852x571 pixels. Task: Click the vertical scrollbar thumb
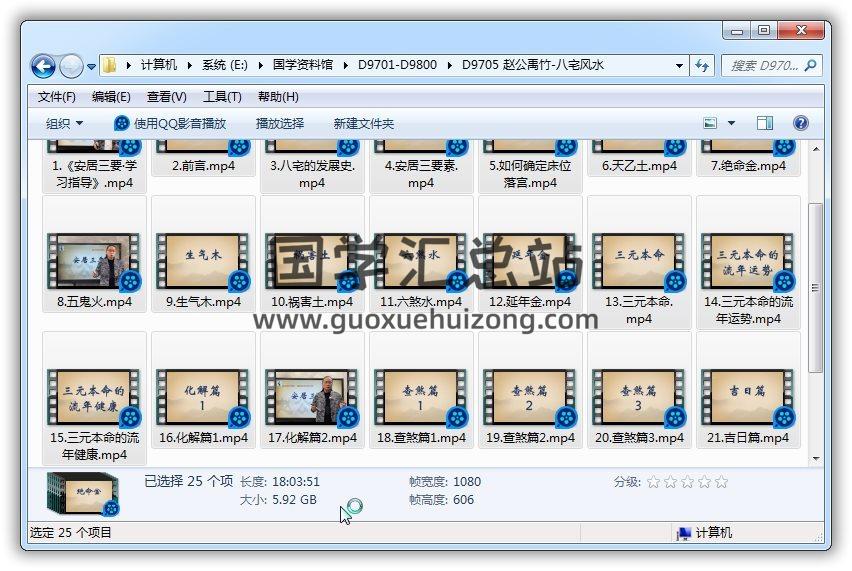816,288
